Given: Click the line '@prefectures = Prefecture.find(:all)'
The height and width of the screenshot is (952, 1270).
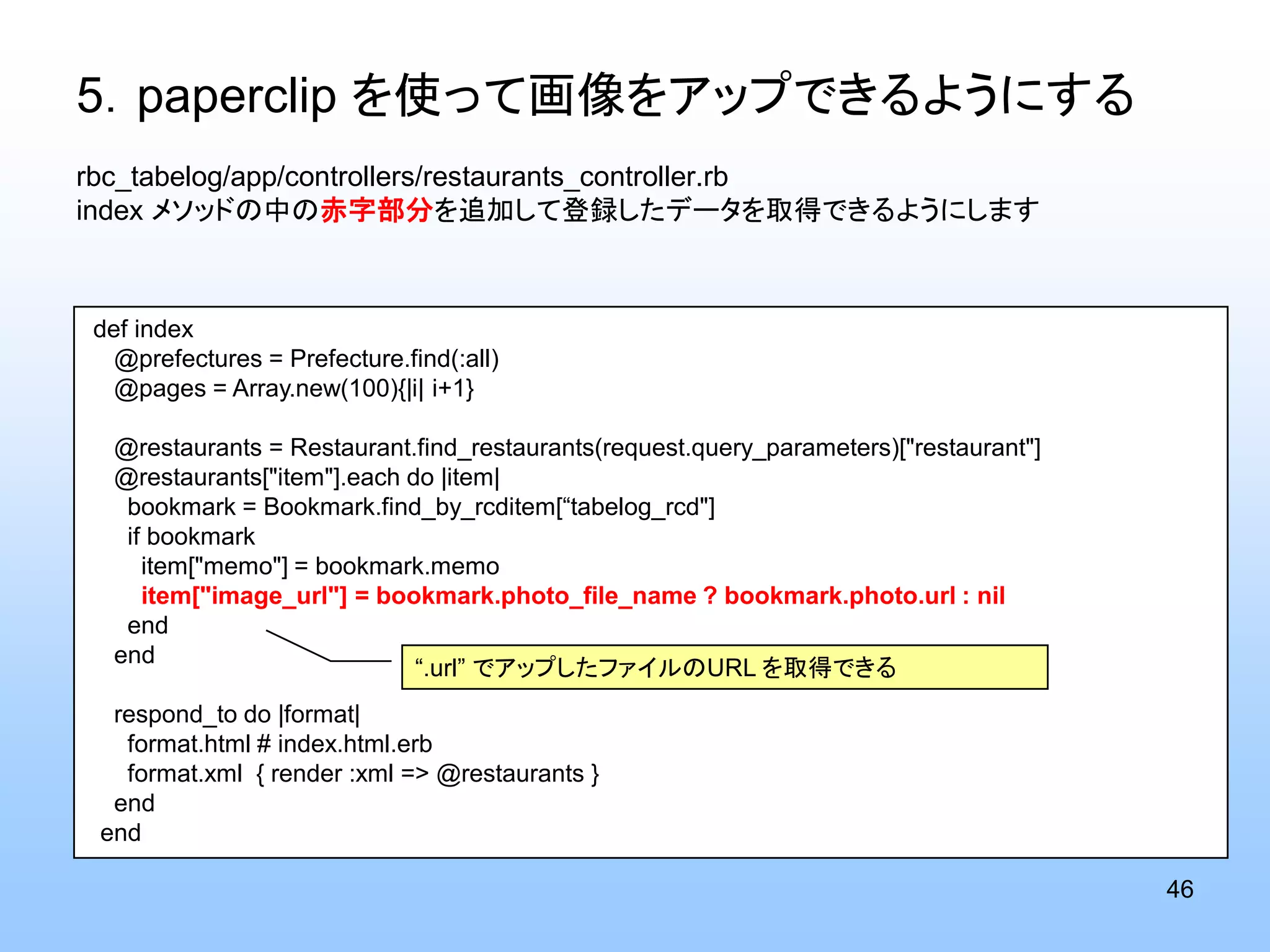Looking at the screenshot, I should pos(306,359).
